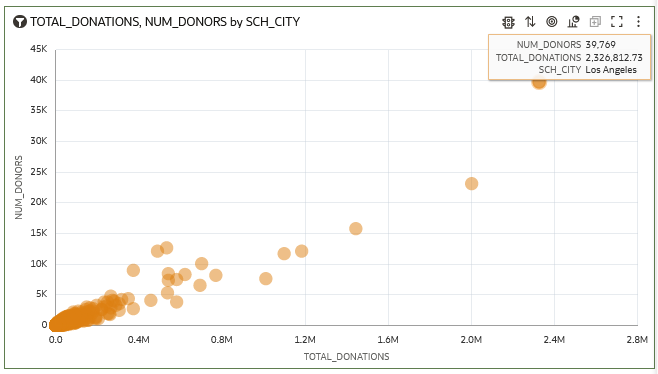Viewport: 658px width, 374px height.
Task: Open the traffic light conditional formatting icon
Action: point(508,22)
